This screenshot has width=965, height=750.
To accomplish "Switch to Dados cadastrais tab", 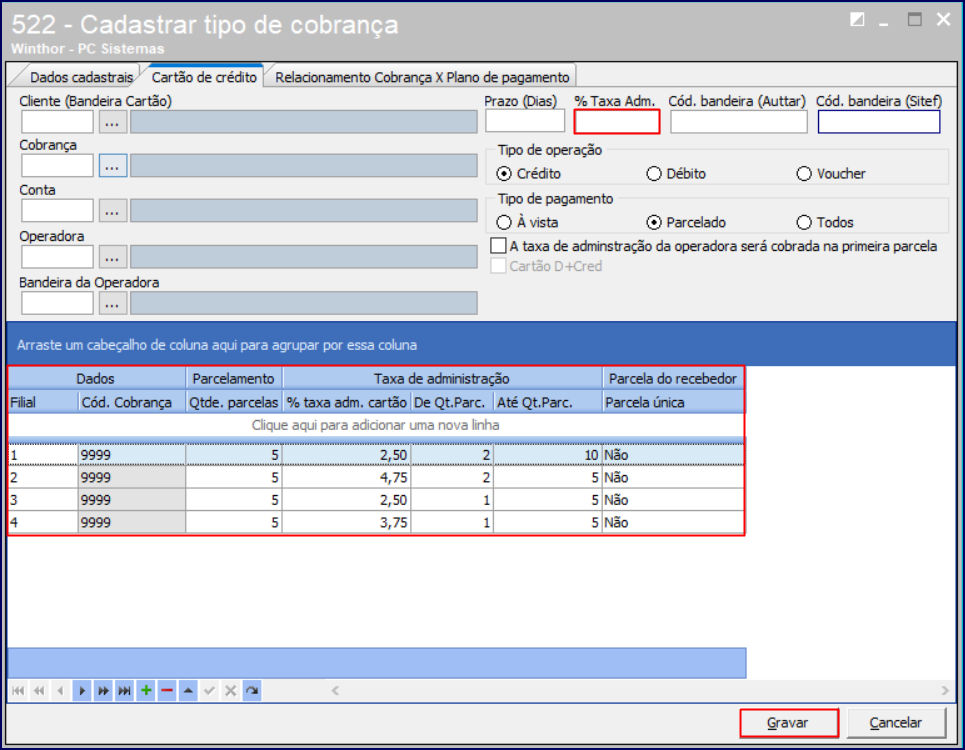I will pyautogui.click(x=81, y=78).
